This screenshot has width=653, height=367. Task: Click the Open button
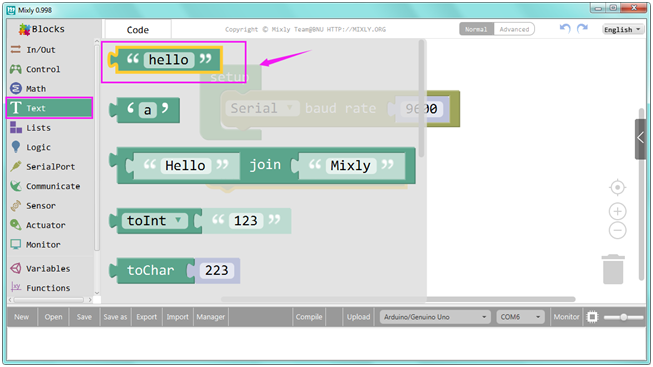[x=53, y=317]
